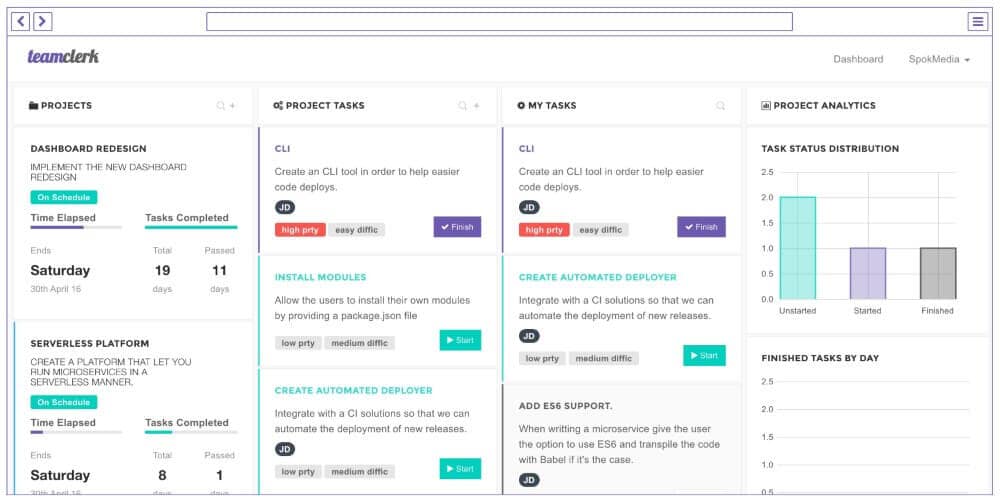The image size is (1000, 501).
Task: Click the My Tasks search icon
Action: point(720,105)
